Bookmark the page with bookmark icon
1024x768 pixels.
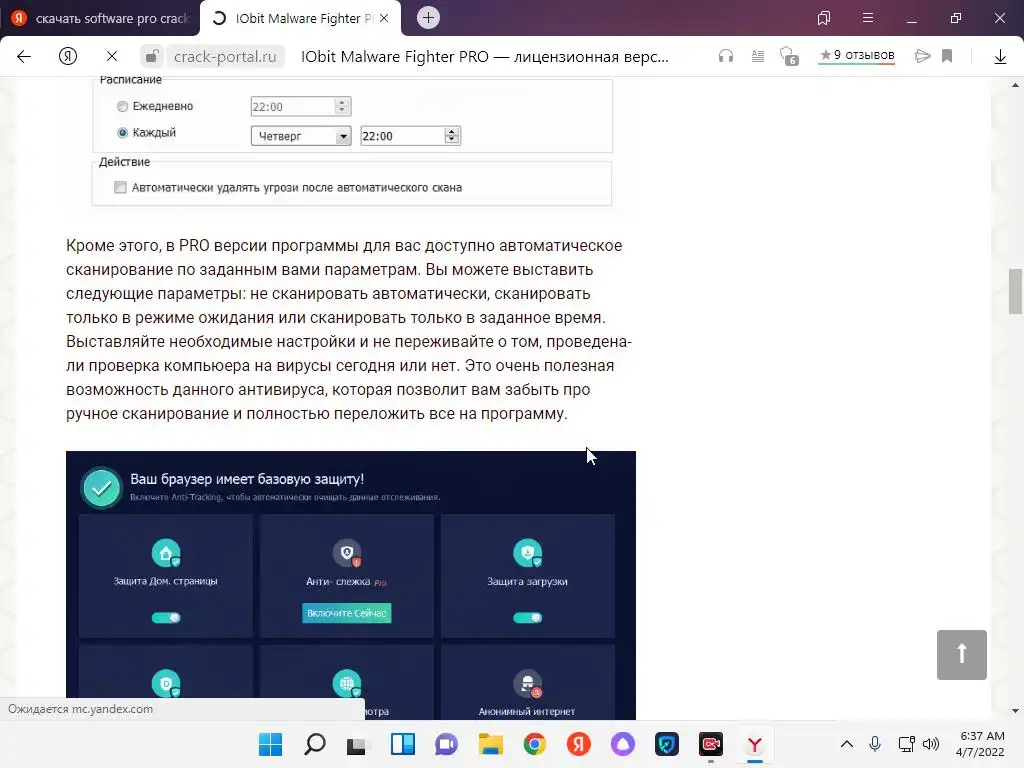[x=947, y=56]
